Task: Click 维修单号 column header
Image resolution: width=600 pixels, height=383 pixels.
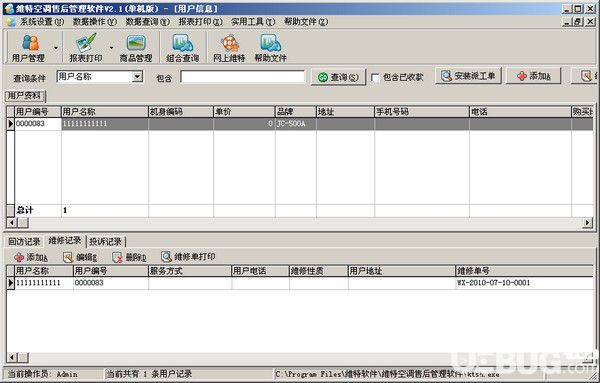Action: 524,271
